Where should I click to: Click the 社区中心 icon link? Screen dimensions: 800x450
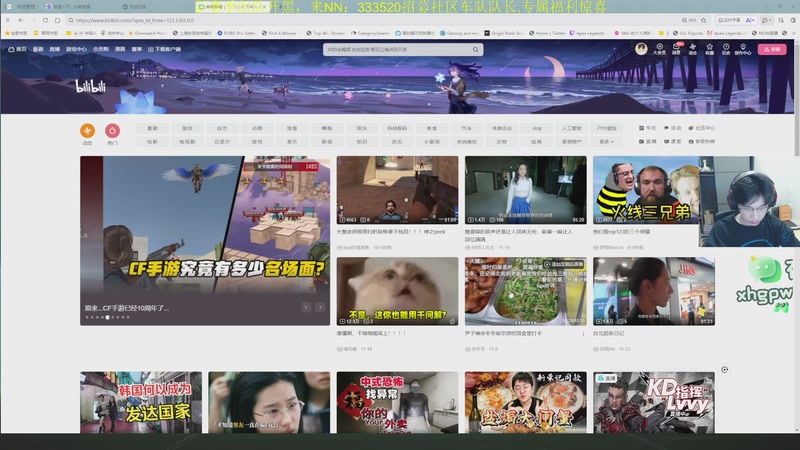point(702,128)
